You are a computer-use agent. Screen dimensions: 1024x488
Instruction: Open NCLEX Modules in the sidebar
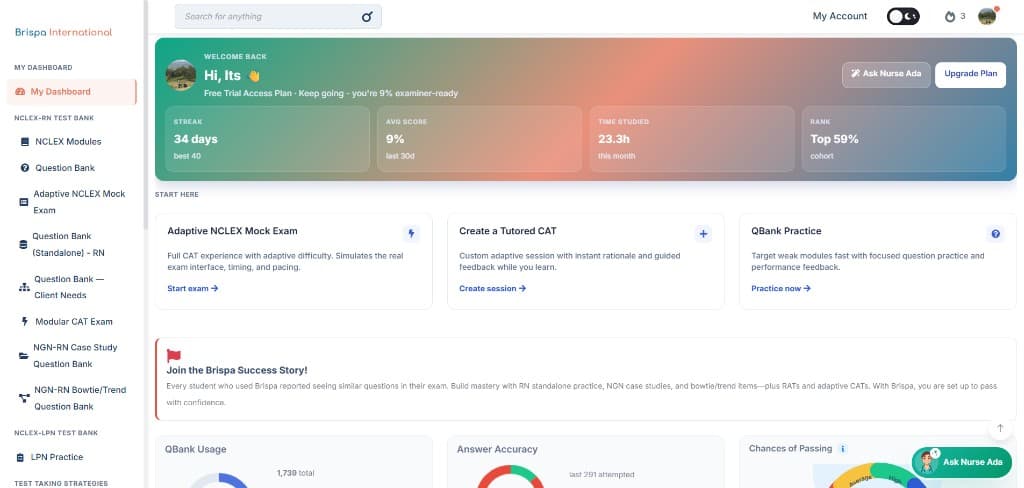tap(69, 142)
